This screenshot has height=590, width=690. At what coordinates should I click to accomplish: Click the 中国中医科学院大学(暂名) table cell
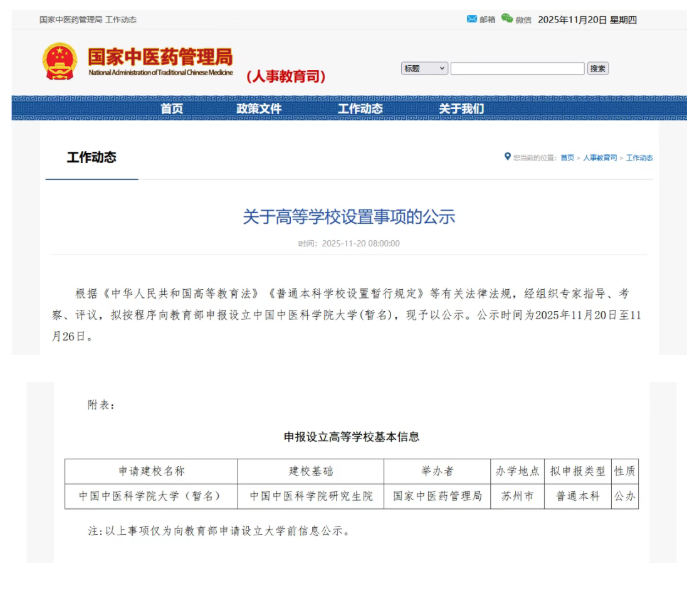coord(151,496)
